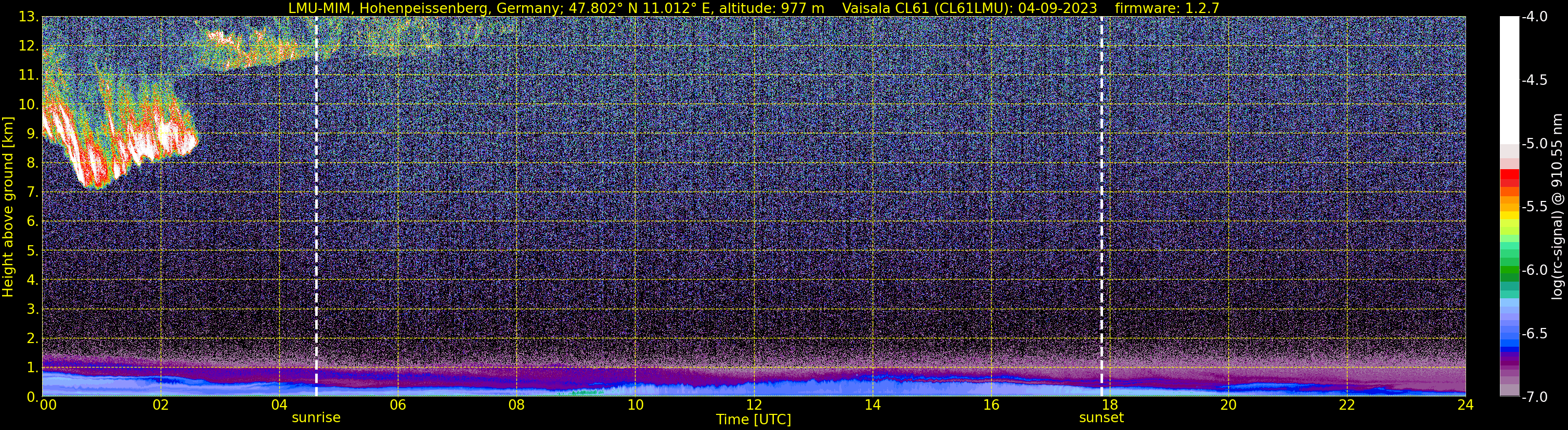Click the time axis tick label '08'

tap(516, 405)
